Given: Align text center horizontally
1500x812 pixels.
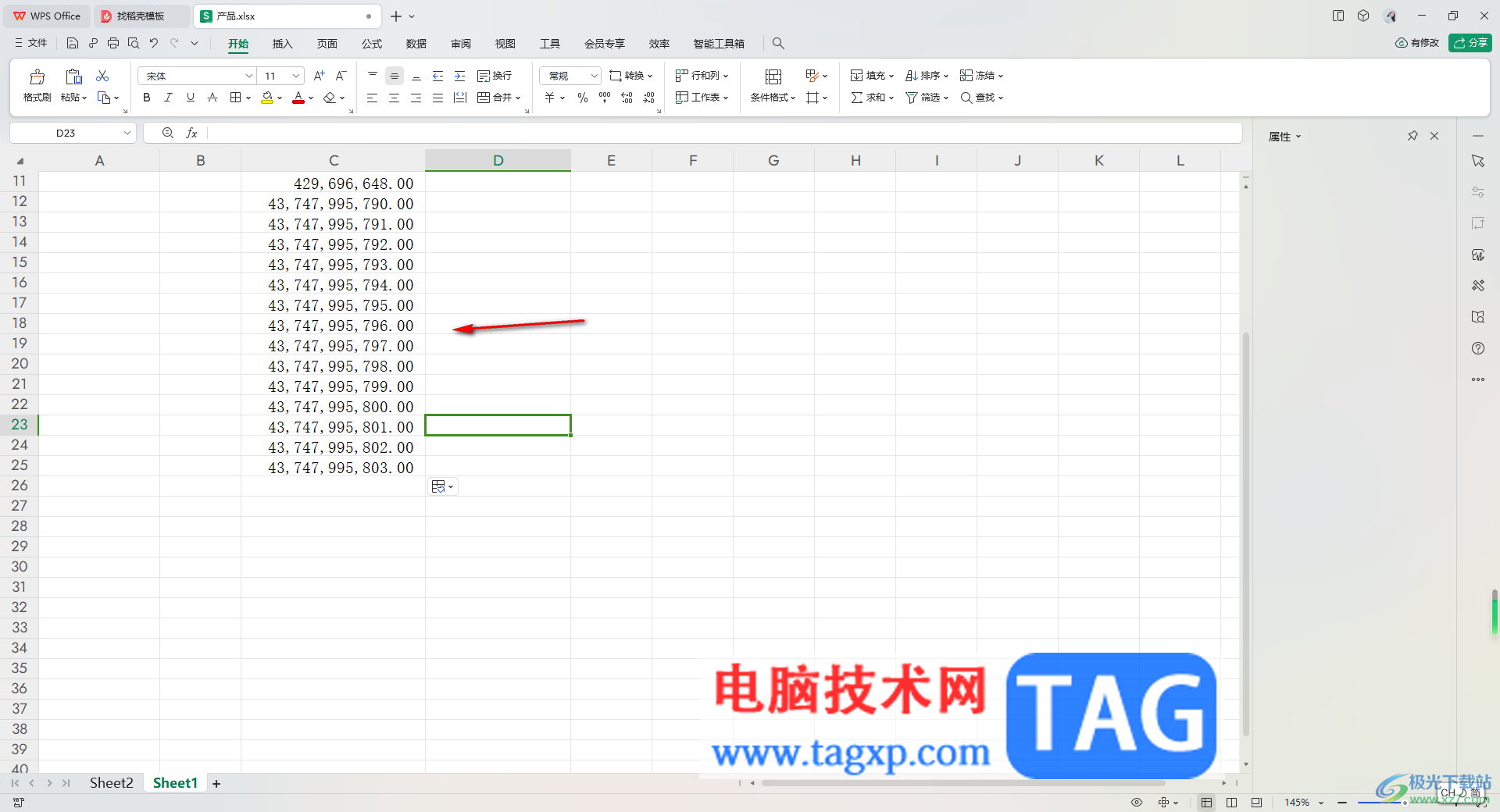Looking at the screenshot, I should (x=395, y=98).
